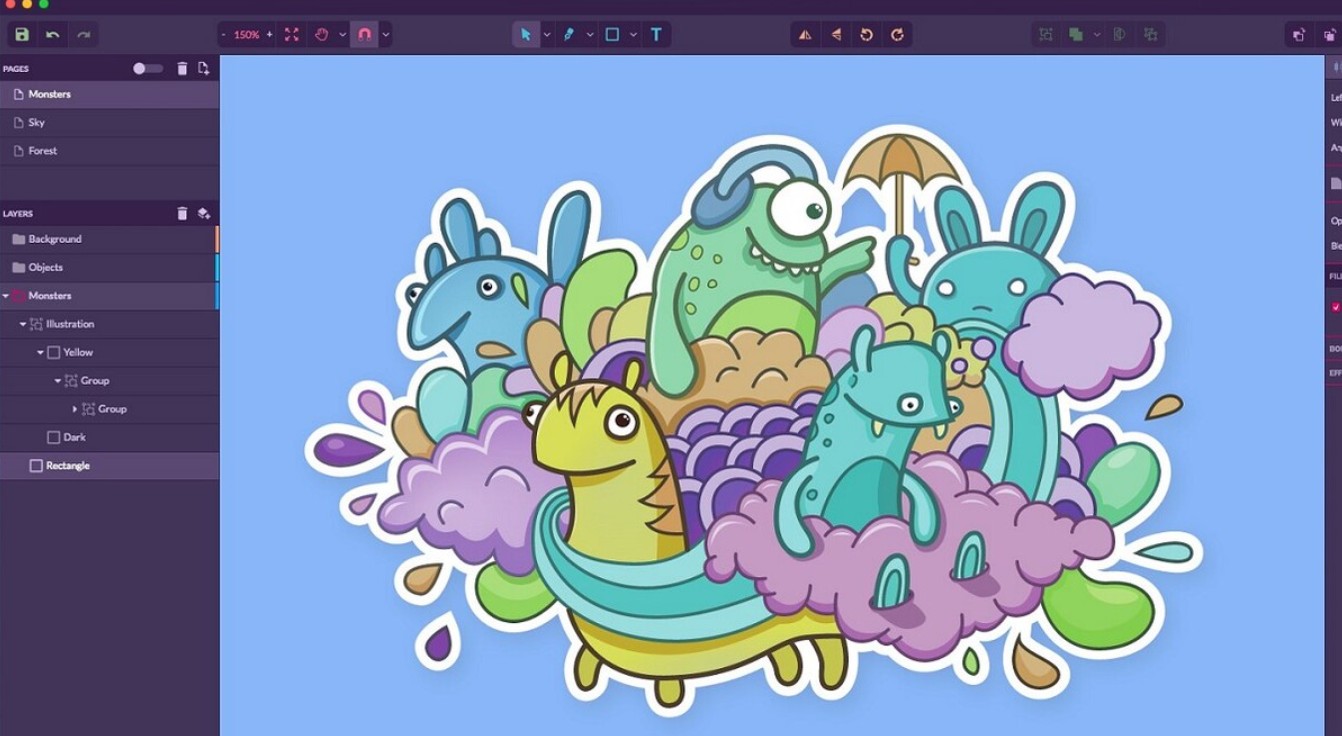Viewport: 1342px width, 736px height.
Task: Expand the nested inner Group
Action: pos(74,409)
